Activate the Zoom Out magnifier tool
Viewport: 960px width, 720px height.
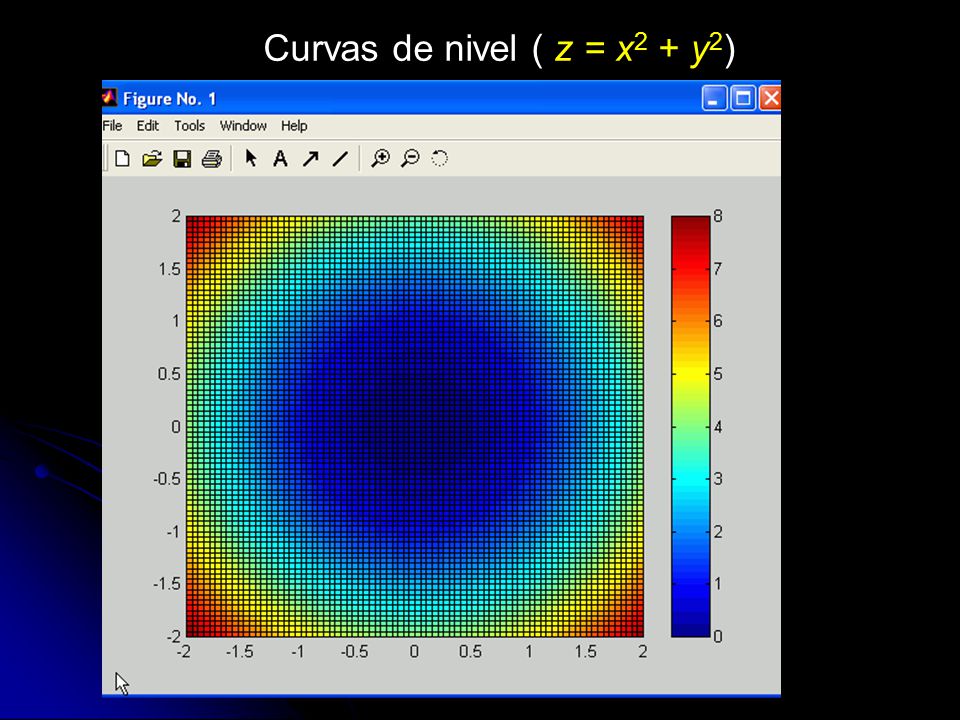[x=410, y=159]
